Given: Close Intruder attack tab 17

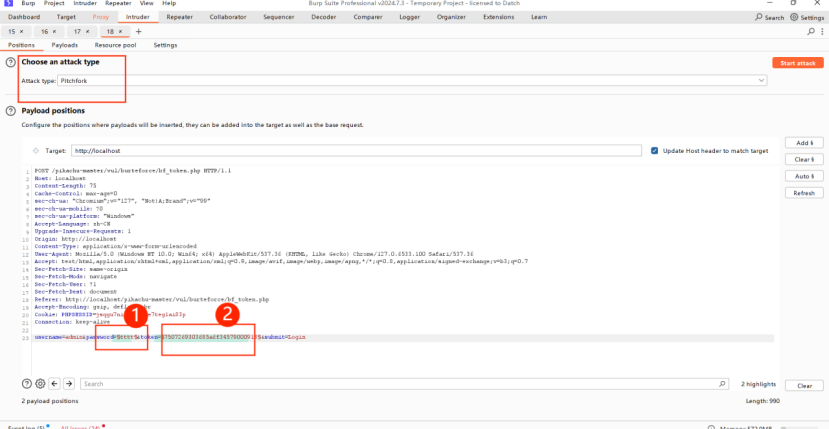Looking at the screenshot, I should 87,32.
